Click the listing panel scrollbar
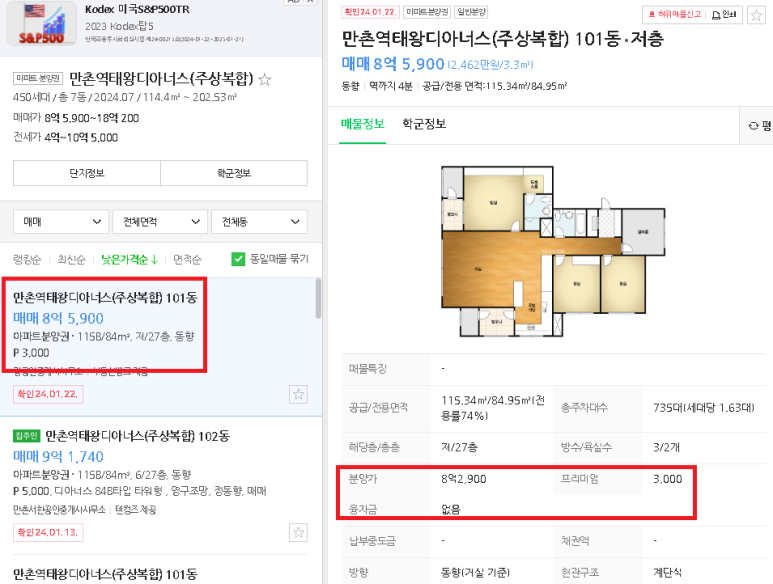Image resolution: width=773 pixels, height=584 pixels. pyautogui.click(x=318, y=298)
